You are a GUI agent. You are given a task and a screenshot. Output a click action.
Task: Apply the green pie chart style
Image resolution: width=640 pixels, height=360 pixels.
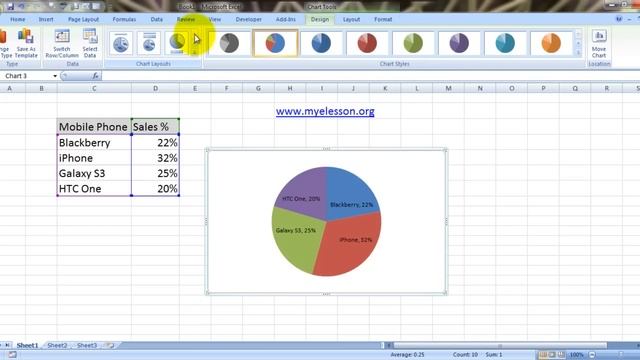413,43
